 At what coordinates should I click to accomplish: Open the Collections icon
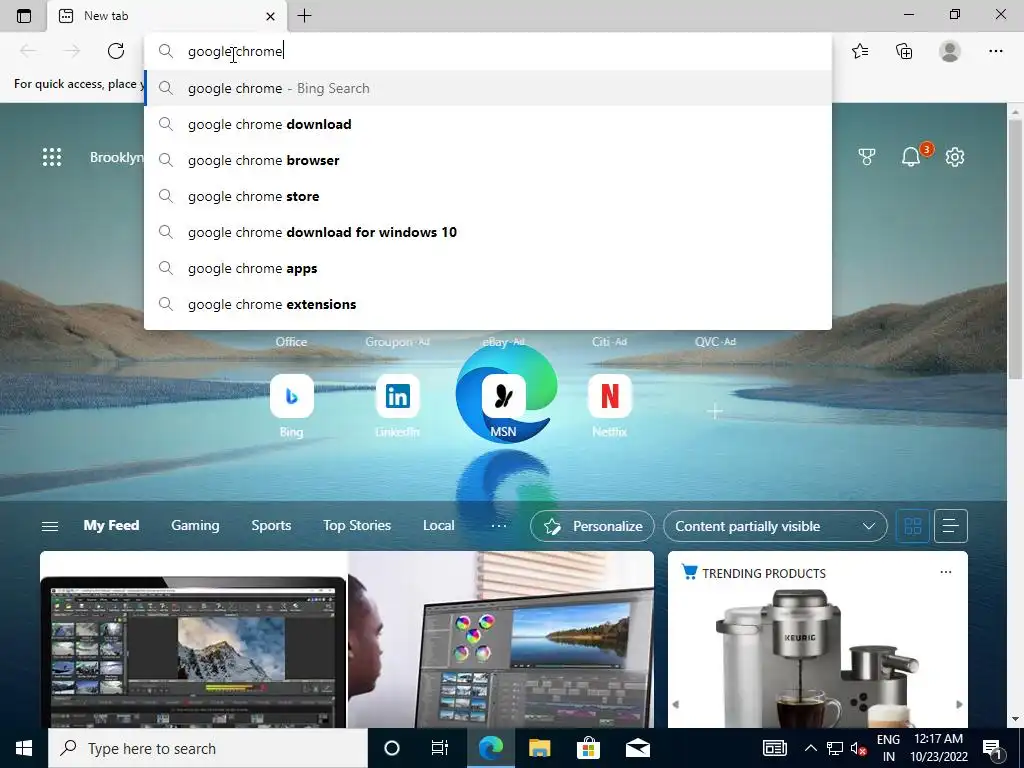click(x=904, y=51)
